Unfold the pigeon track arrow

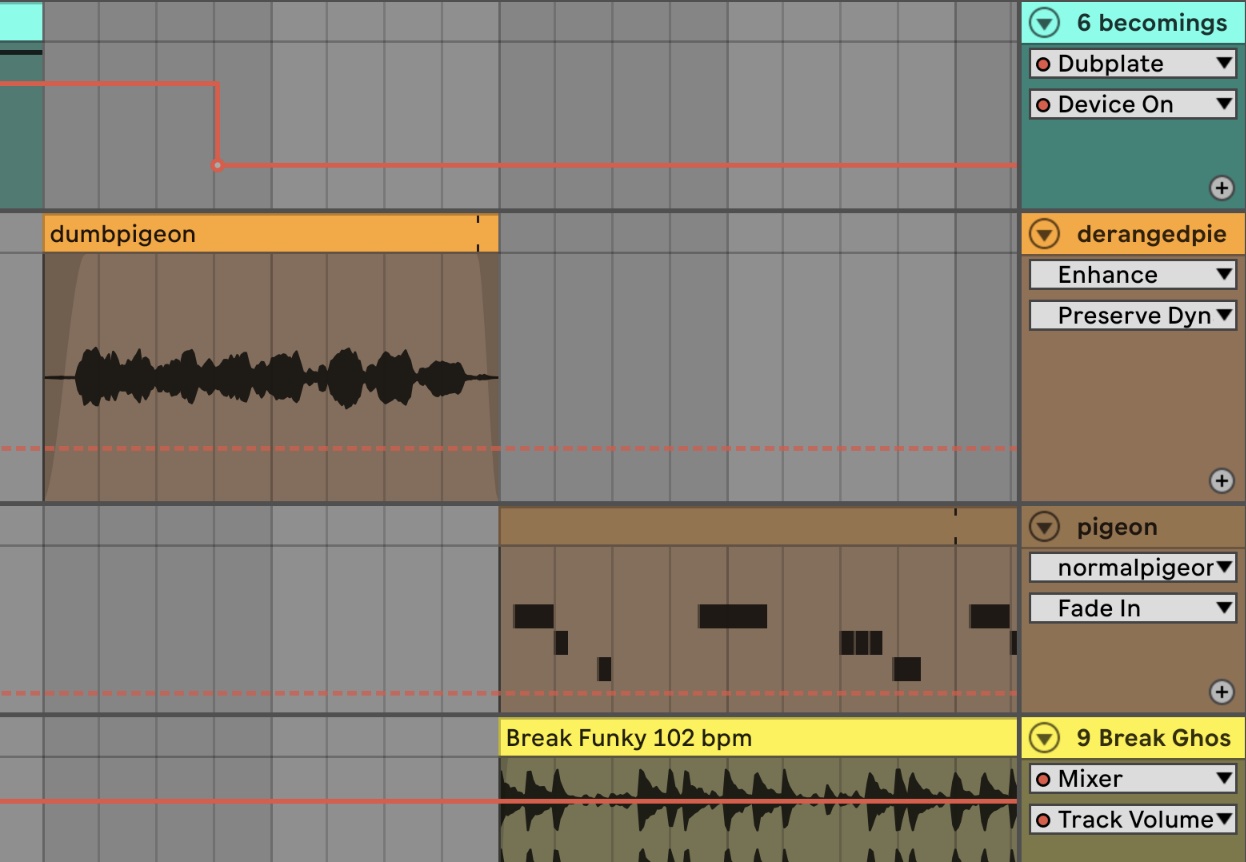[x=1044, y=526]
